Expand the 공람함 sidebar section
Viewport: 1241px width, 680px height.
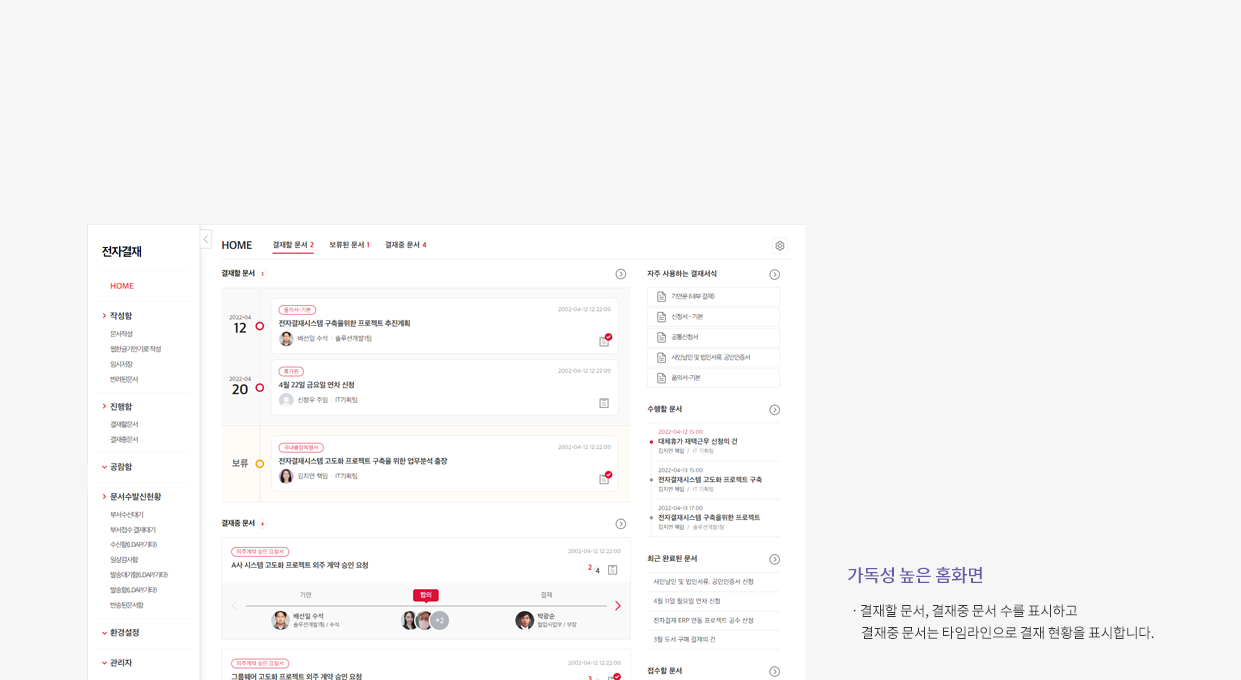point(120,467)
